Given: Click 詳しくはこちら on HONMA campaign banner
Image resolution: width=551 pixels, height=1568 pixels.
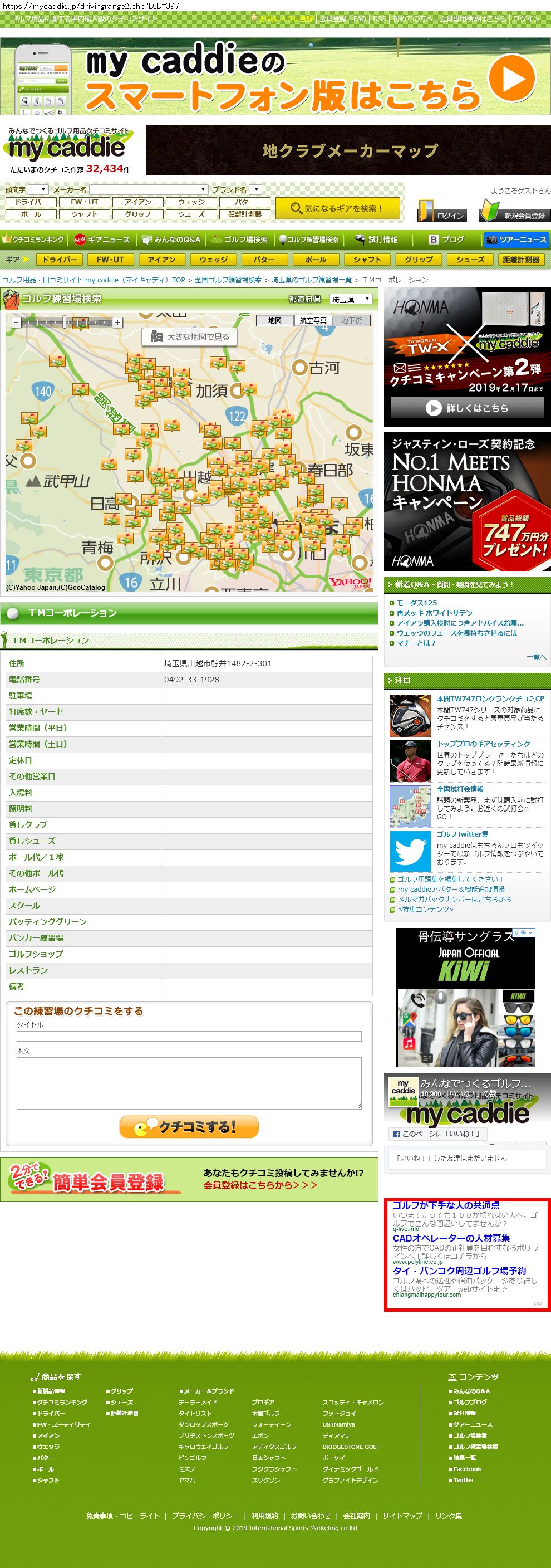Looking at the screenshot, I should point(467,408).
